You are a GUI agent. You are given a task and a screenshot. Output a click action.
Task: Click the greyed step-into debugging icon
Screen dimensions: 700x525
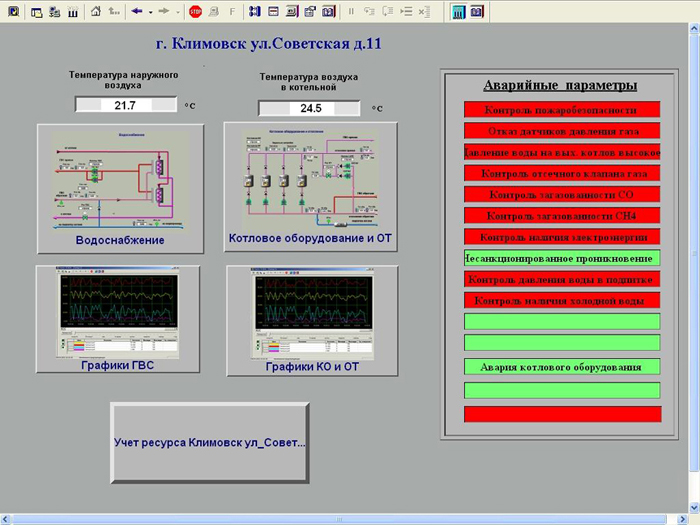[x=369, y=12]
